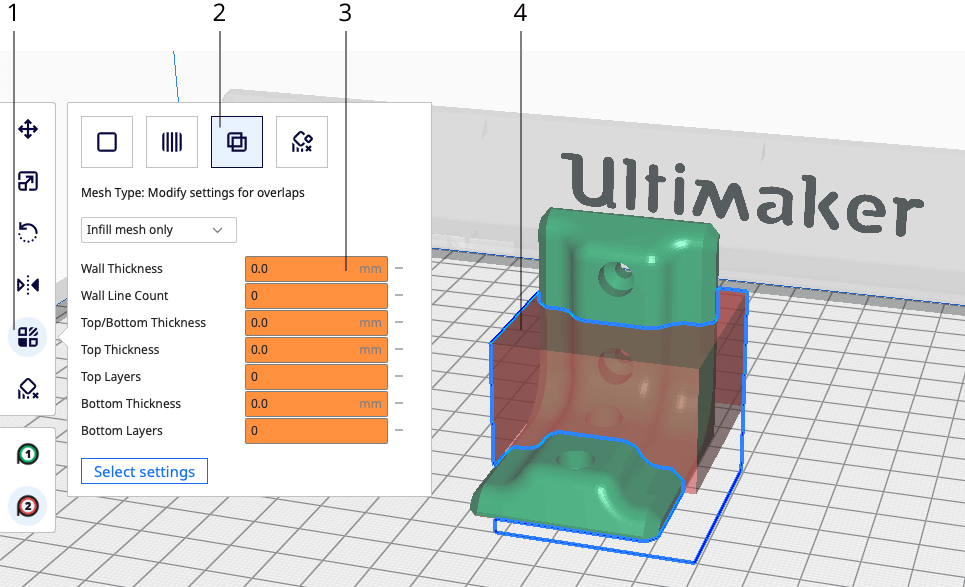Edit the Top/Bottom Thickness input field

(x=316, y=322)
